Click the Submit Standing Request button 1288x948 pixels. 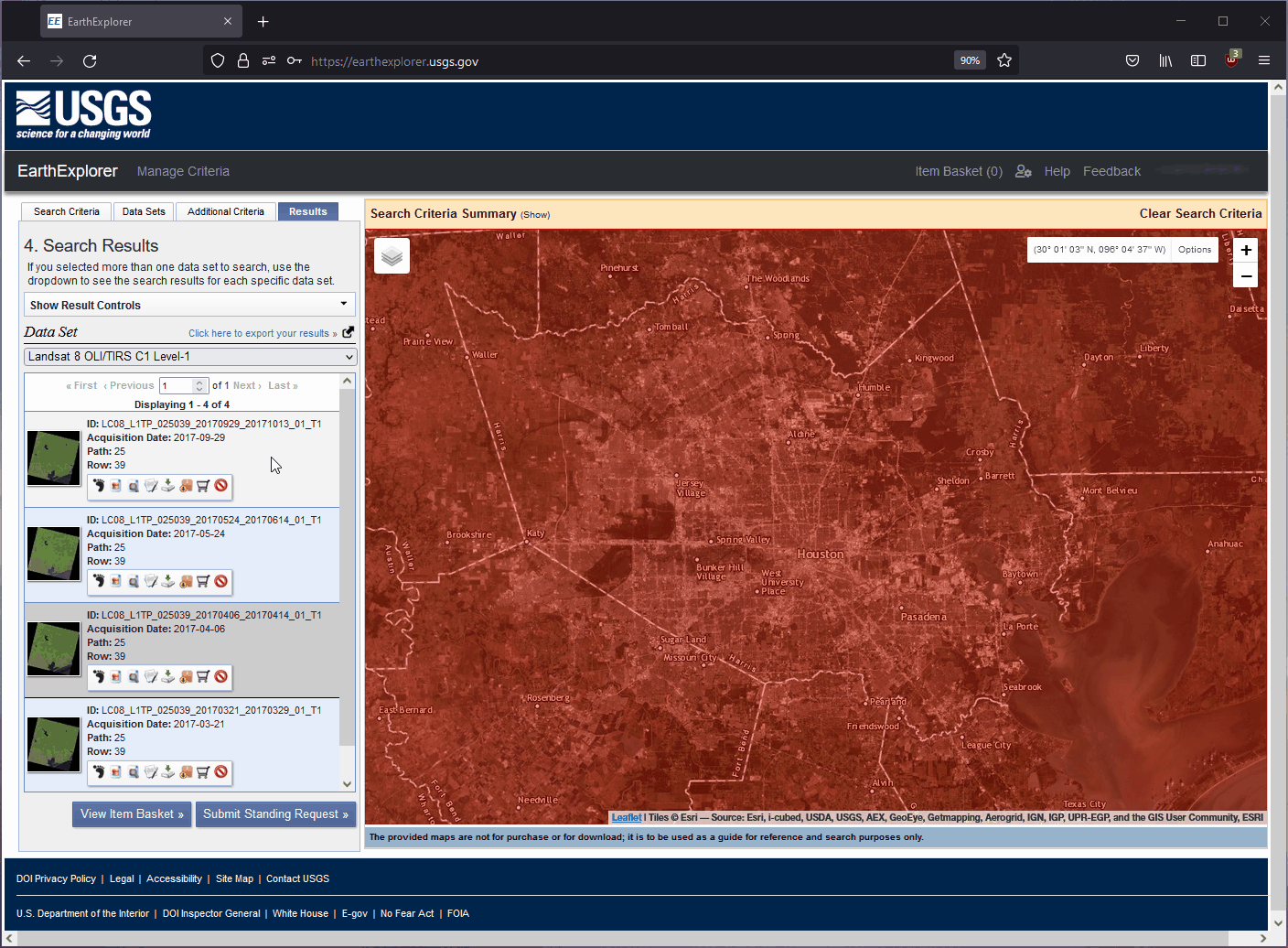tap(275, 813)
